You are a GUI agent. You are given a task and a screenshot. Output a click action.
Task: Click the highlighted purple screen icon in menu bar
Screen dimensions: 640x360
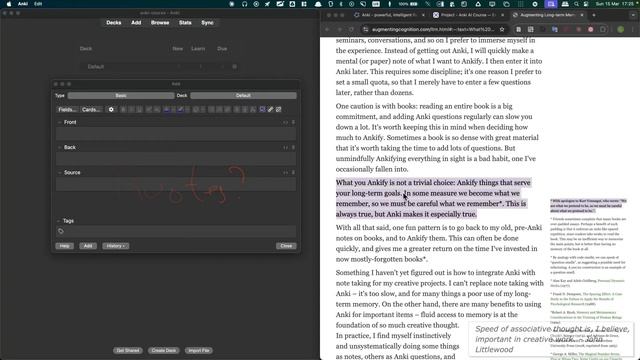pyautogui.click(x=551, y=4)
